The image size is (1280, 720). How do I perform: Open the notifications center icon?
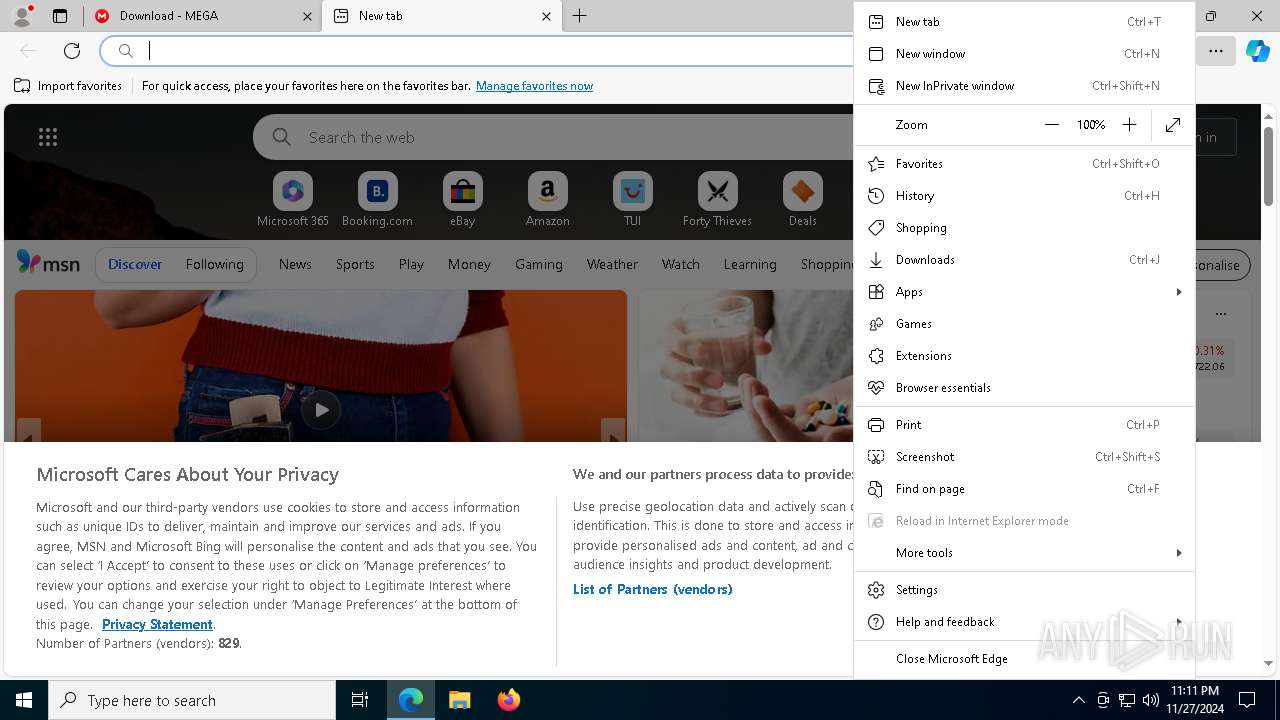pos(1247,700)
